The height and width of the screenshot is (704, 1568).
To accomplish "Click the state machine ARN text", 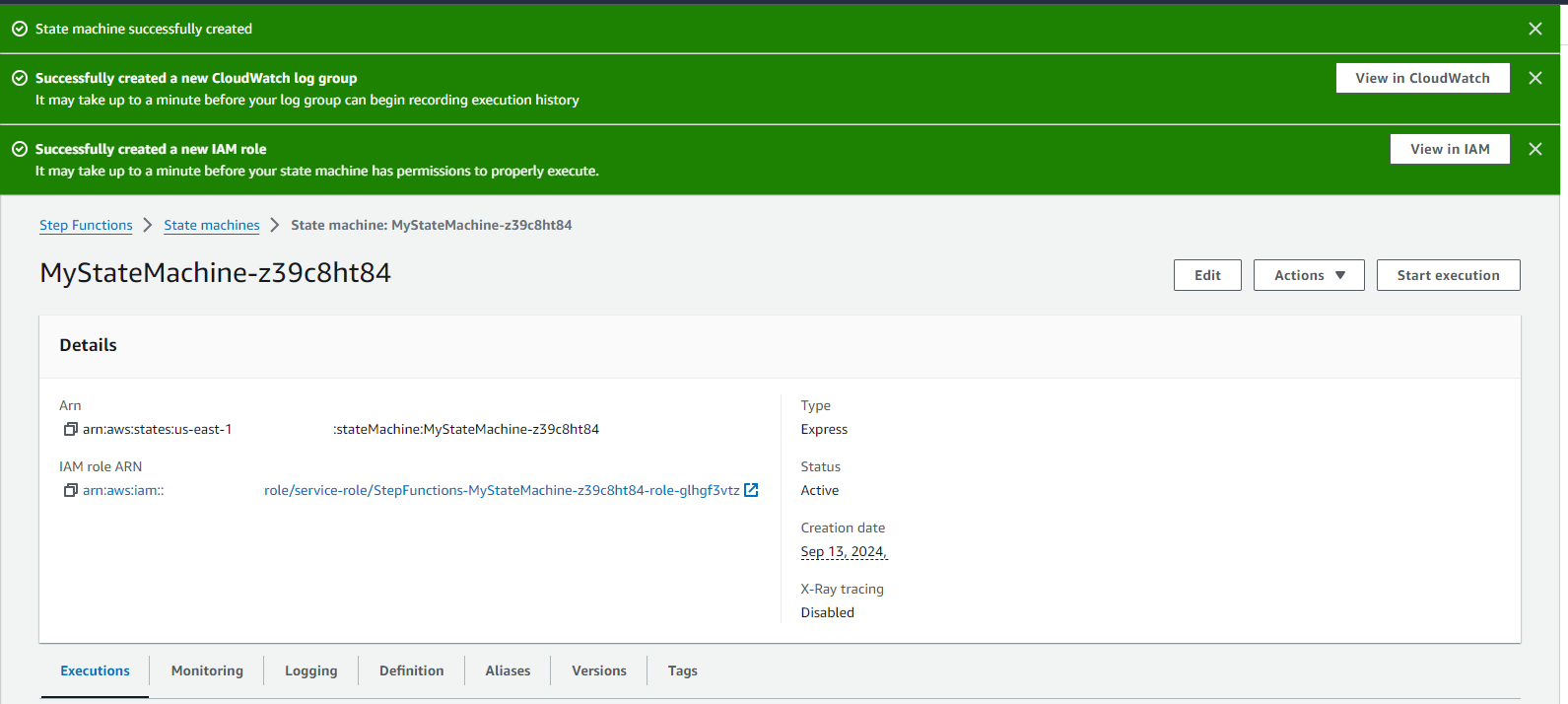I will (341, 429).
